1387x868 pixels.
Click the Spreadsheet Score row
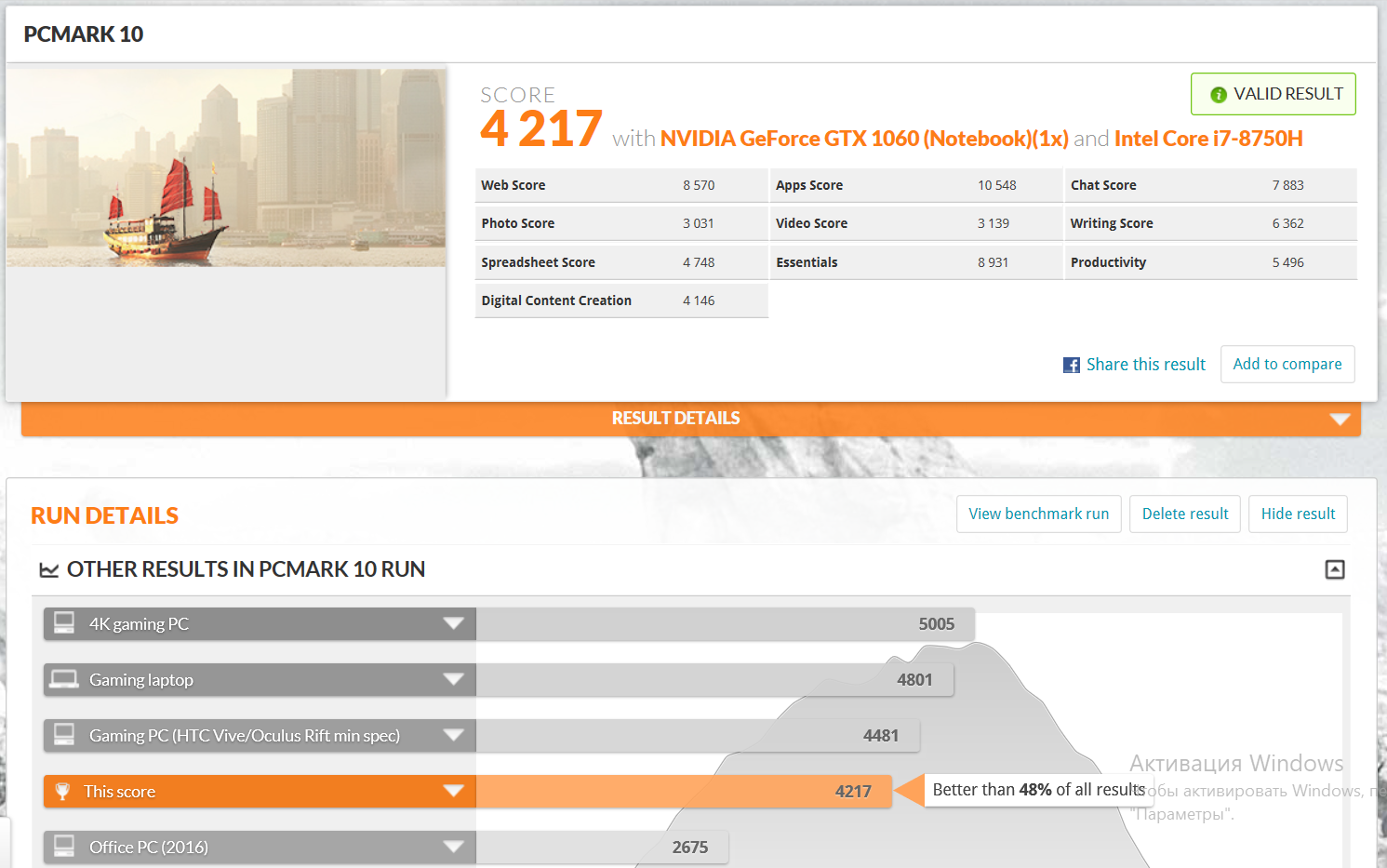point(621,262)
